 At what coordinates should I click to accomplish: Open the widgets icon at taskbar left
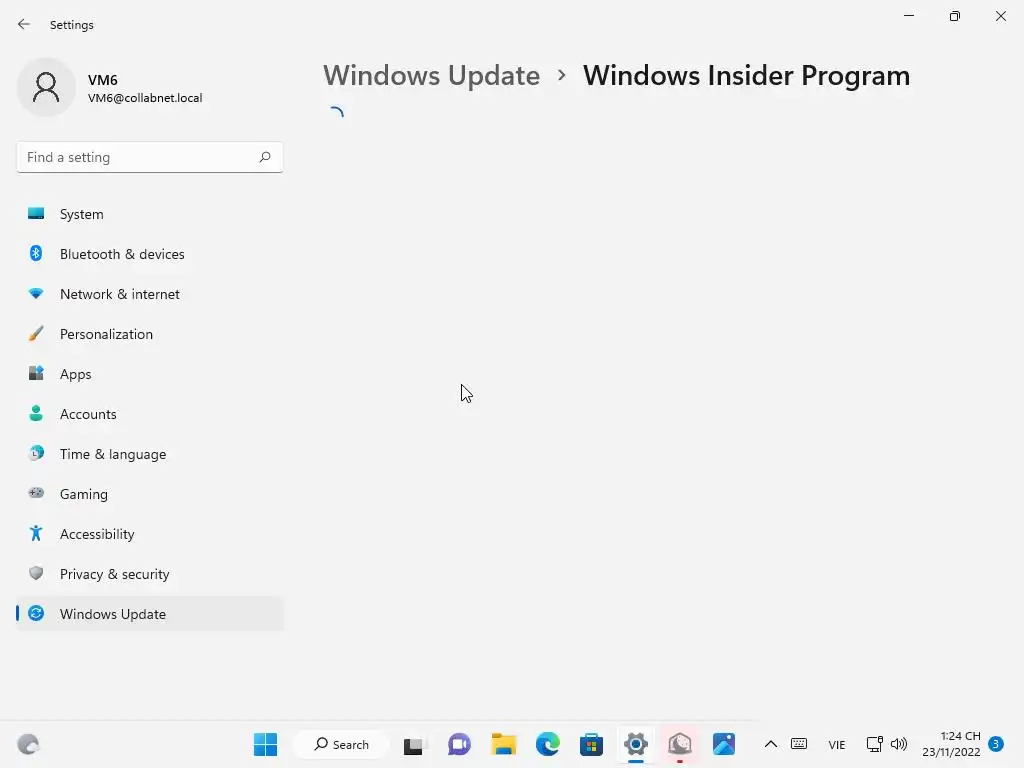[28, 744]
